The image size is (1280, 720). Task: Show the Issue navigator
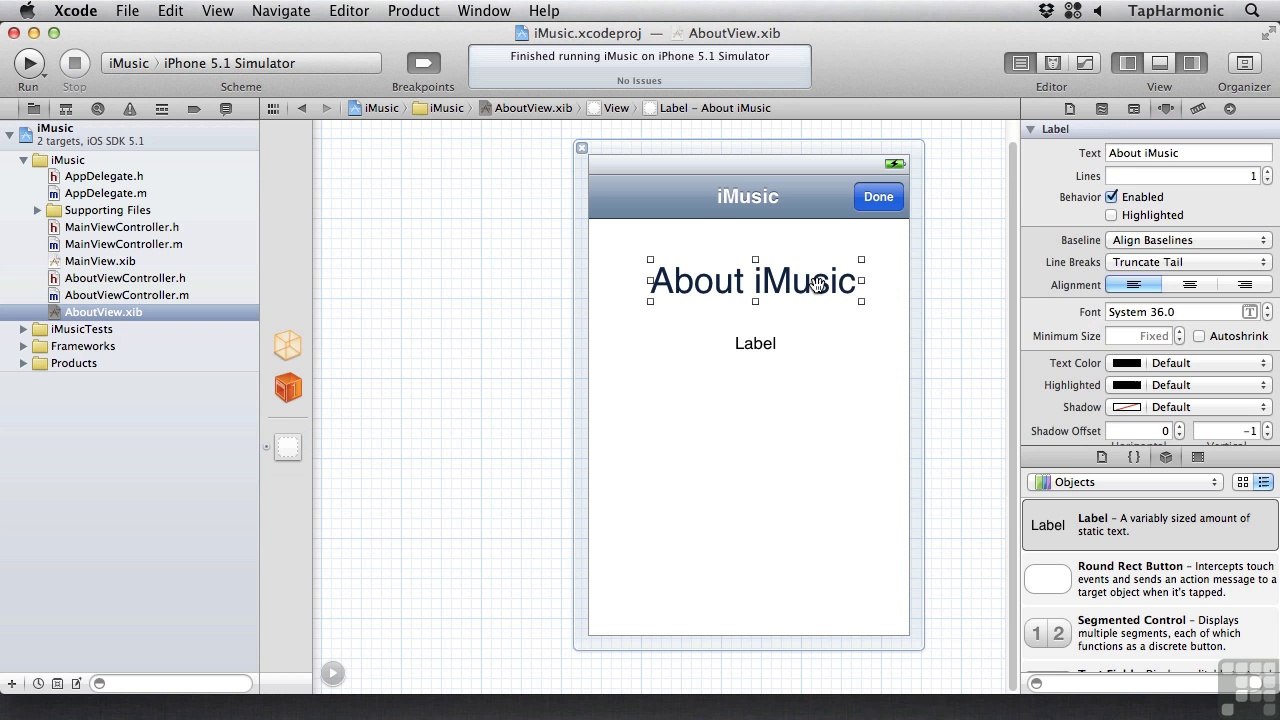[130, 108]
